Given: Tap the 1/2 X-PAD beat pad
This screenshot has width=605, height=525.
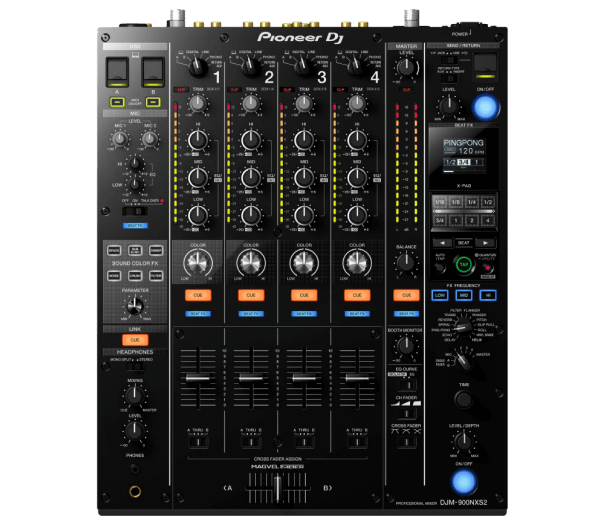Looking at the screenshot, I should tap(488, 202).
